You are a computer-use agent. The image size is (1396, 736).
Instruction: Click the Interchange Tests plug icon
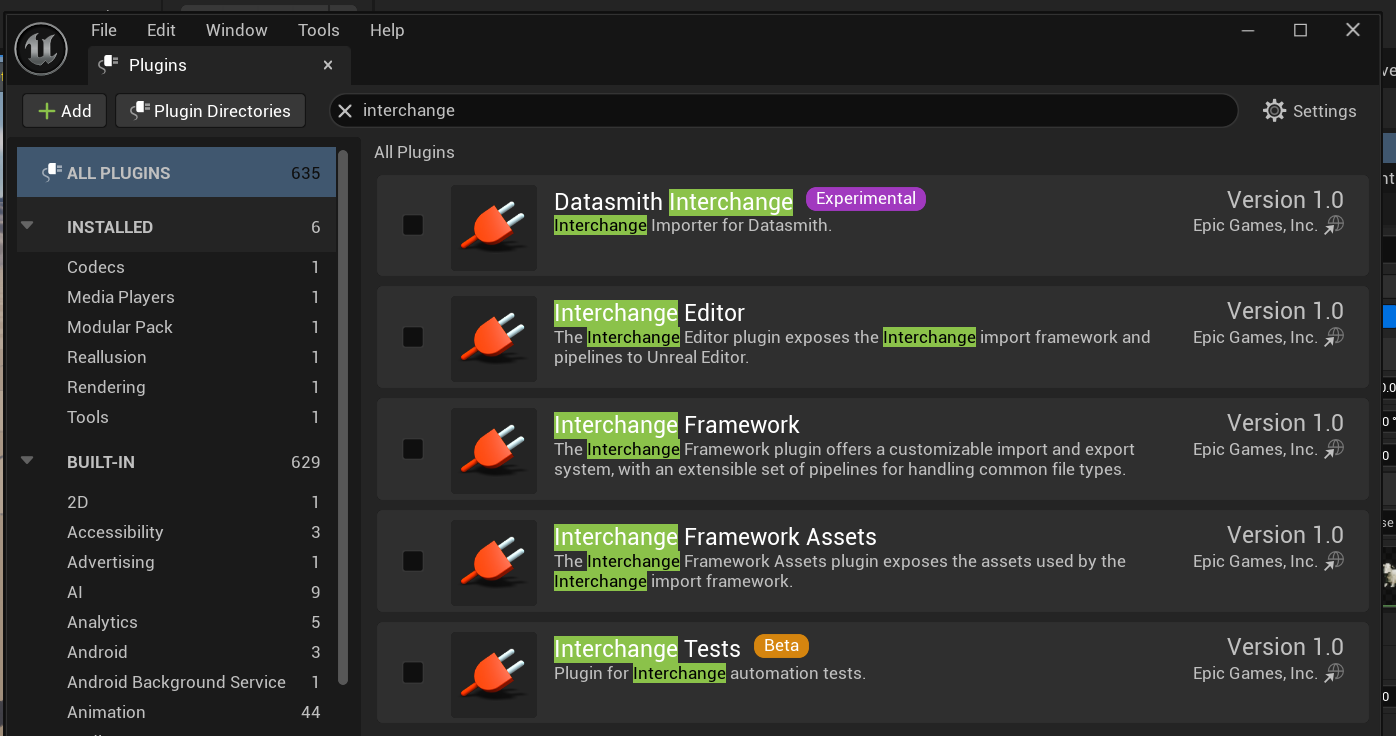pos(494,674)
